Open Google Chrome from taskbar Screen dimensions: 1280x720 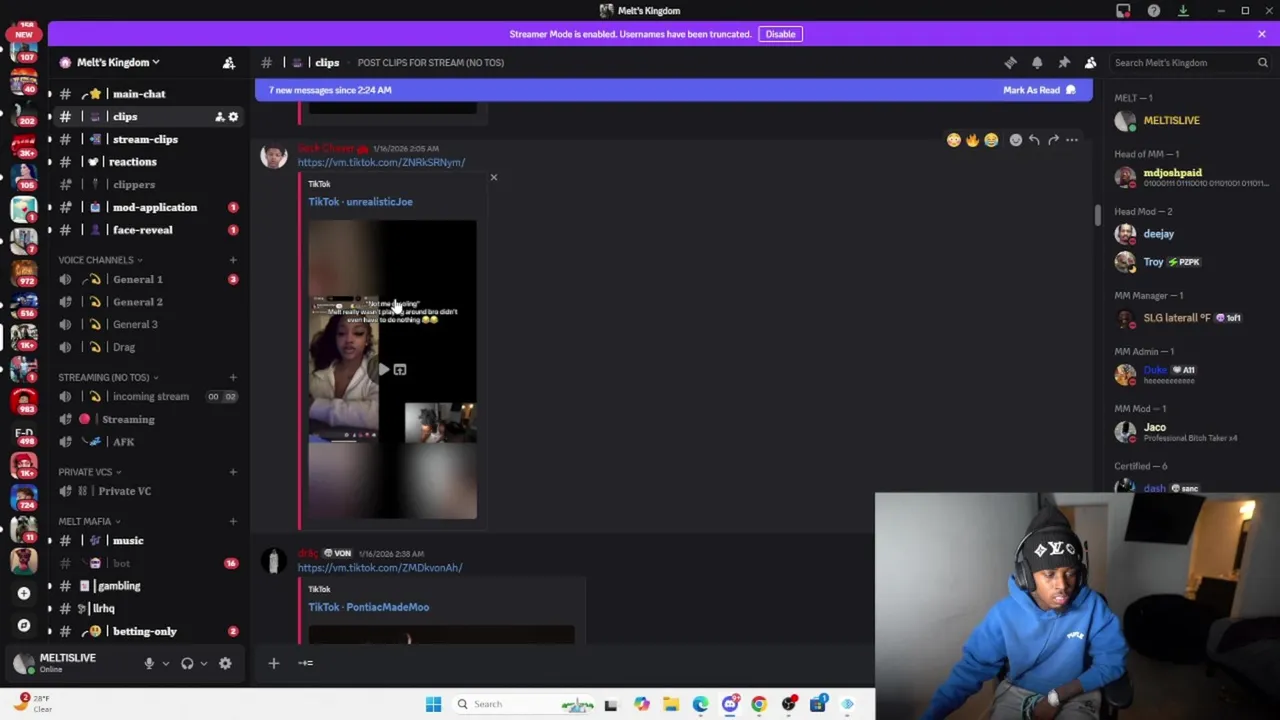(x=759, y=704)
